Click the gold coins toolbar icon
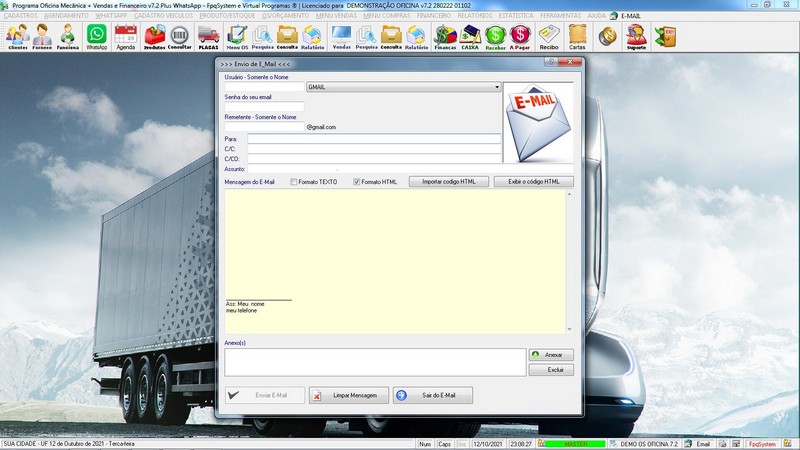 point(607,37)
